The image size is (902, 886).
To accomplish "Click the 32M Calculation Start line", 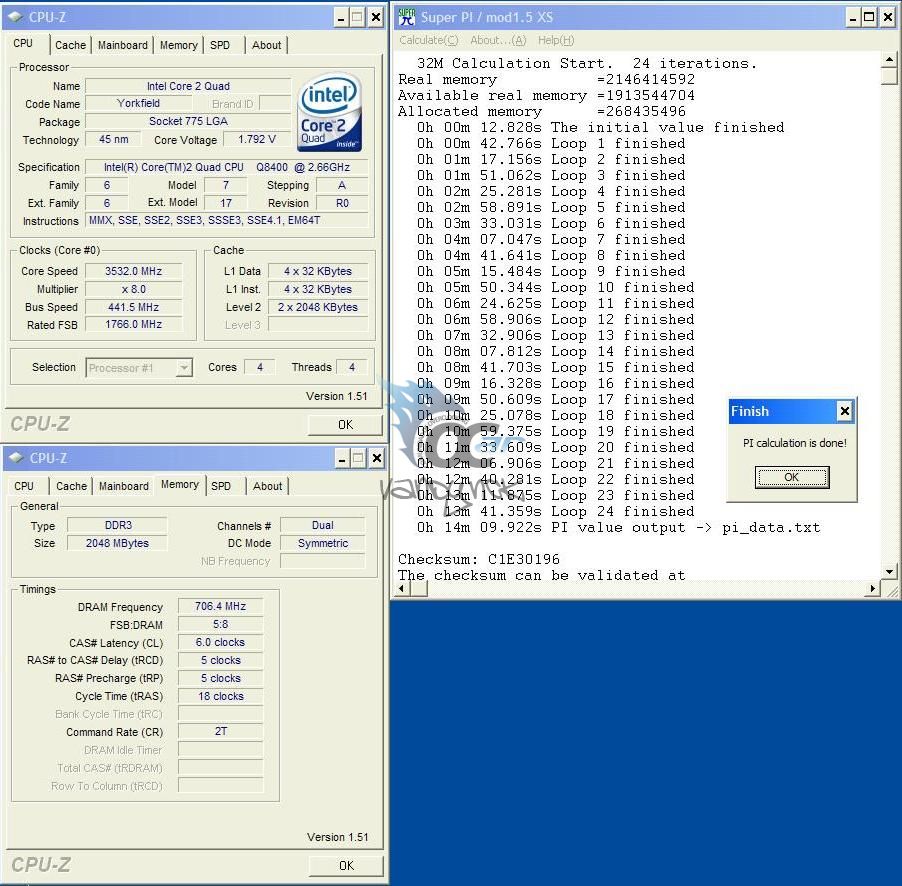I will coord(587,63).
